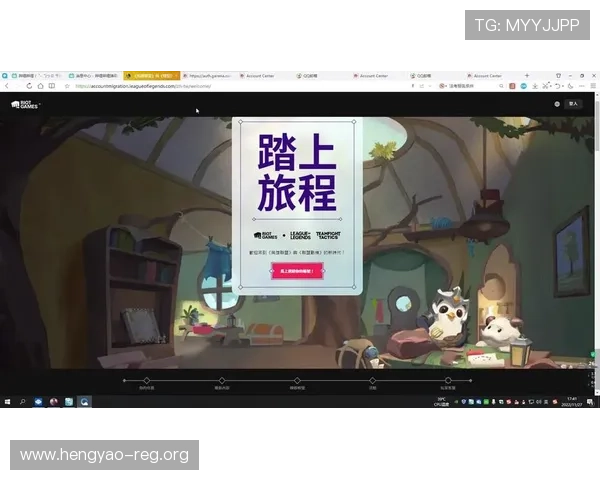Toggle night mode with the moon icon
The height and width of the screenshot is (480, 600).
point(571,86)
